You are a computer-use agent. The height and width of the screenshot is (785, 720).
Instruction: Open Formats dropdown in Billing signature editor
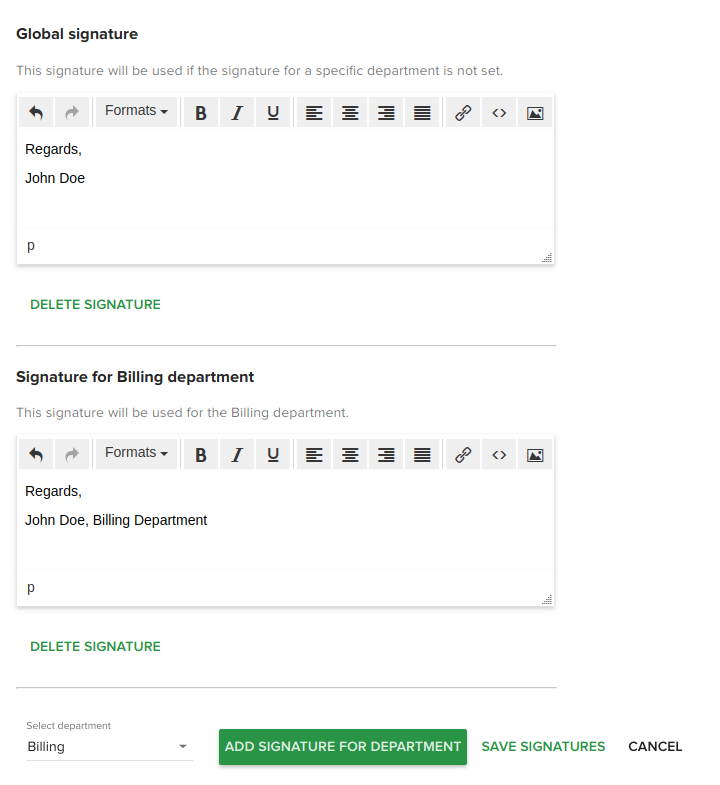point(136,454)
